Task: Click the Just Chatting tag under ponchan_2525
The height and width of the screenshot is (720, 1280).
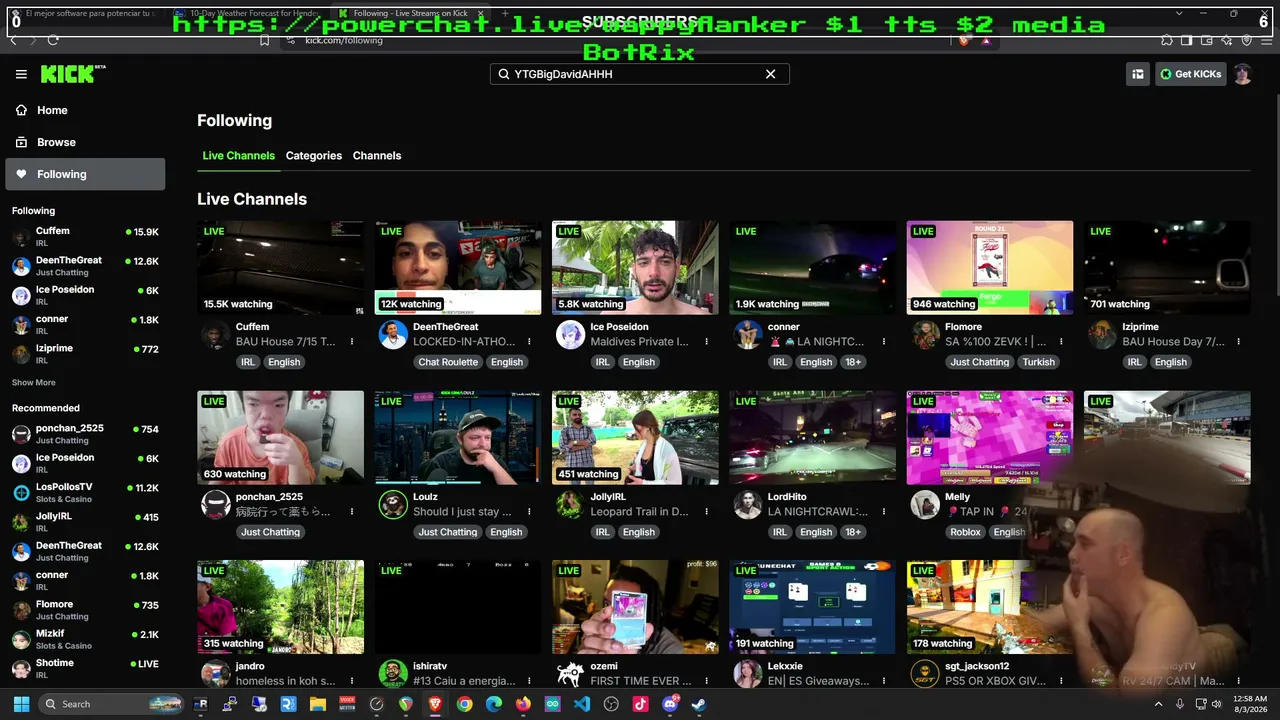Action: point(270,532)
